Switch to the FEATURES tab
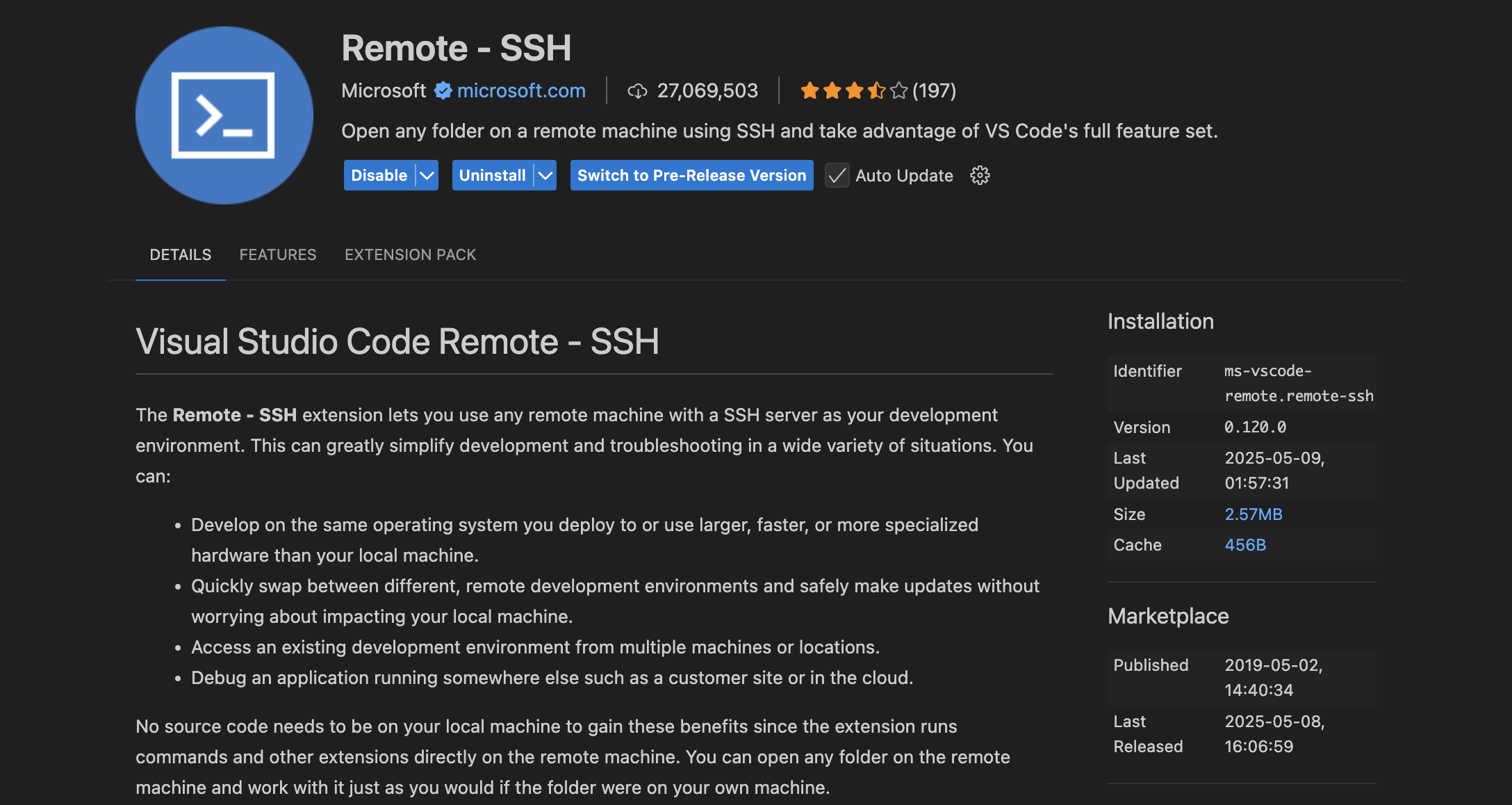The height and width of the screenshot is (805, 1512). tap(277, 254)
